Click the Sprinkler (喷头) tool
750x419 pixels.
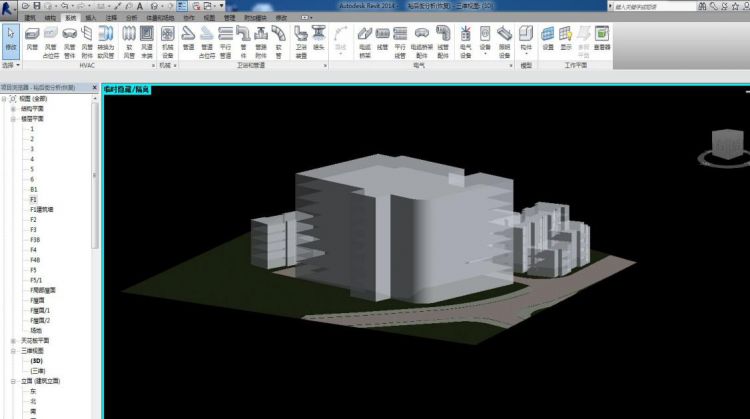pos(319,39)
